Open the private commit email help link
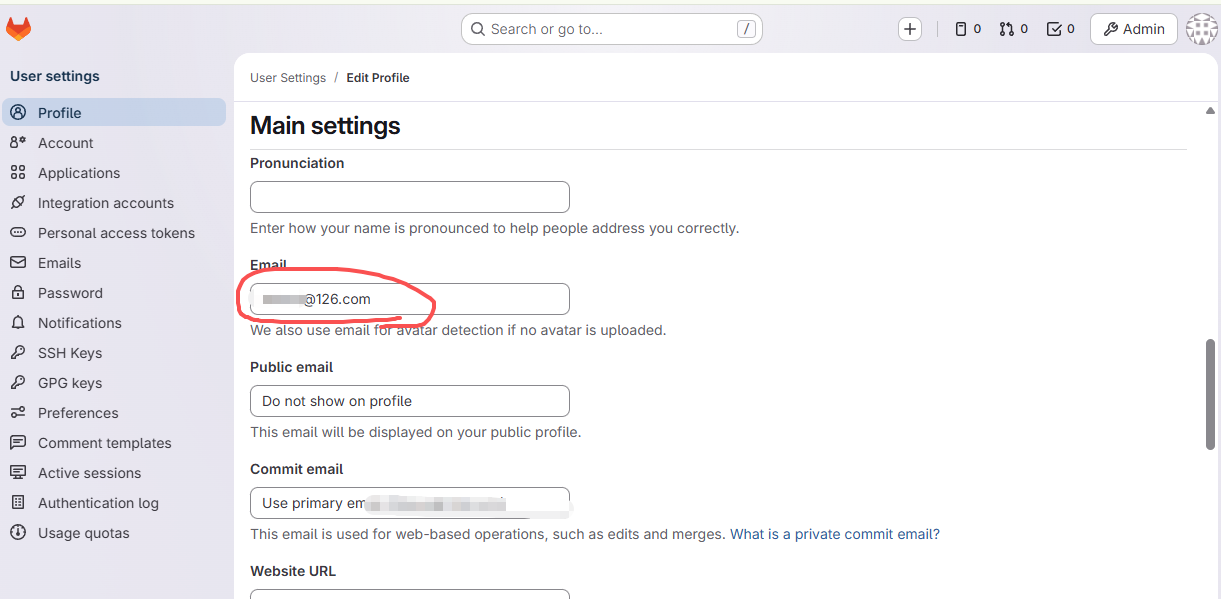 pyautogui.click(x=834, y=534)
